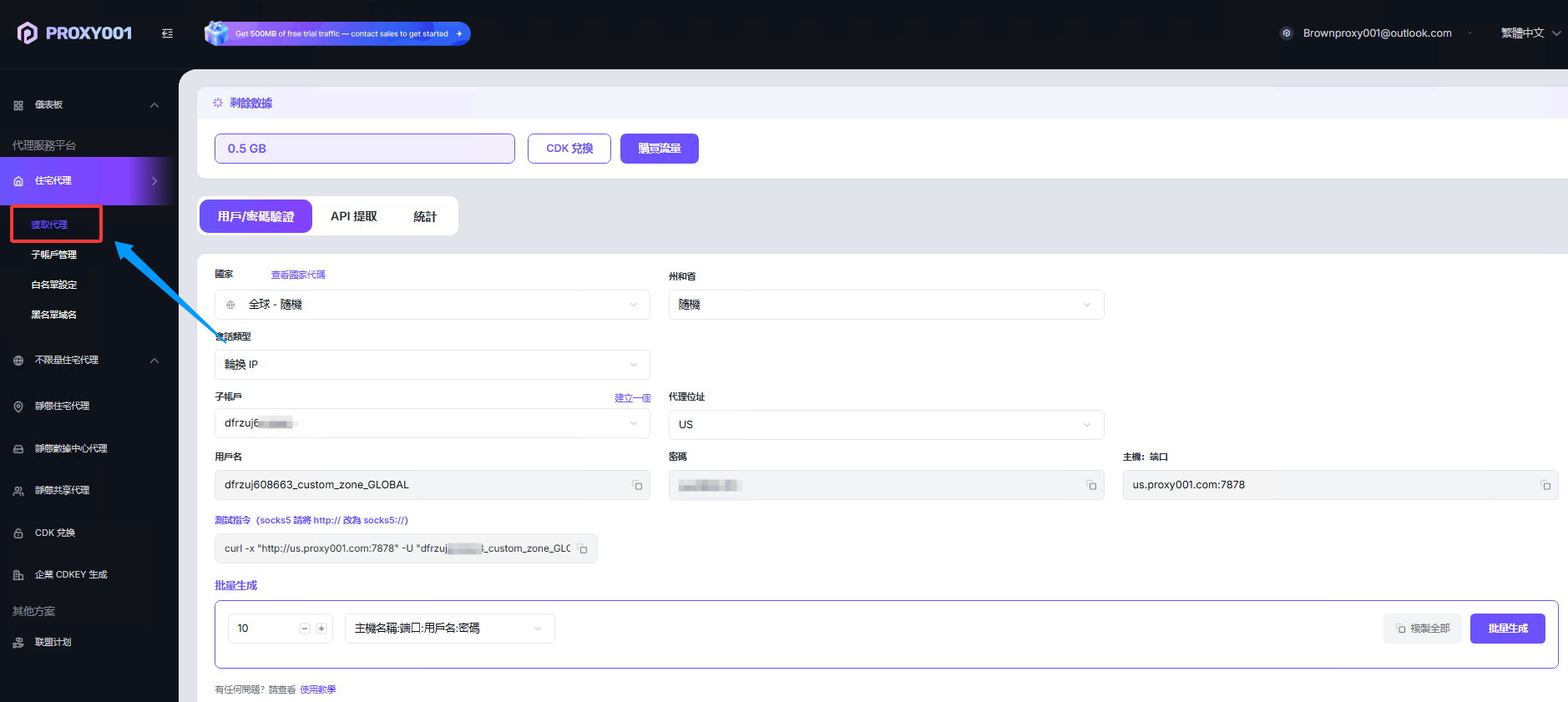1568x702 pixels.
Task: Click the PROXY001 logo
Action: click(x=74, y=33)
